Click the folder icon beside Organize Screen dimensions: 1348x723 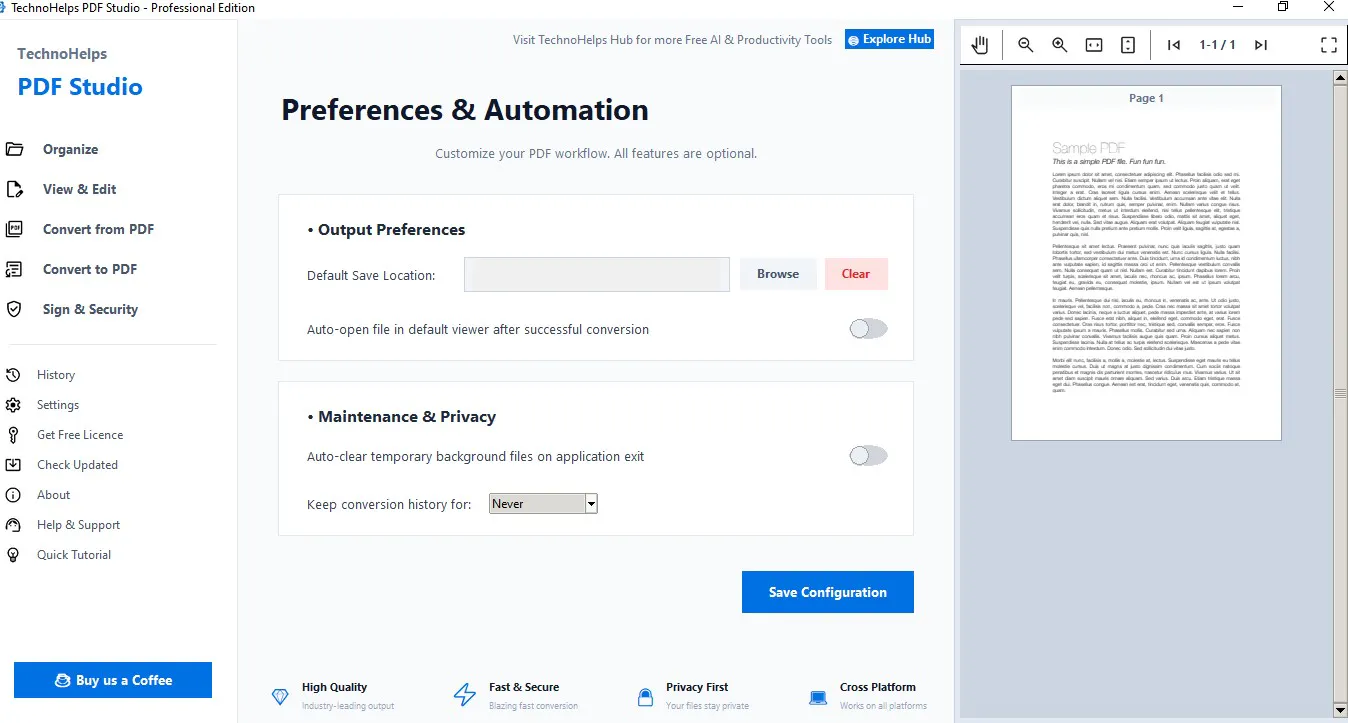(x=14, y=150)
